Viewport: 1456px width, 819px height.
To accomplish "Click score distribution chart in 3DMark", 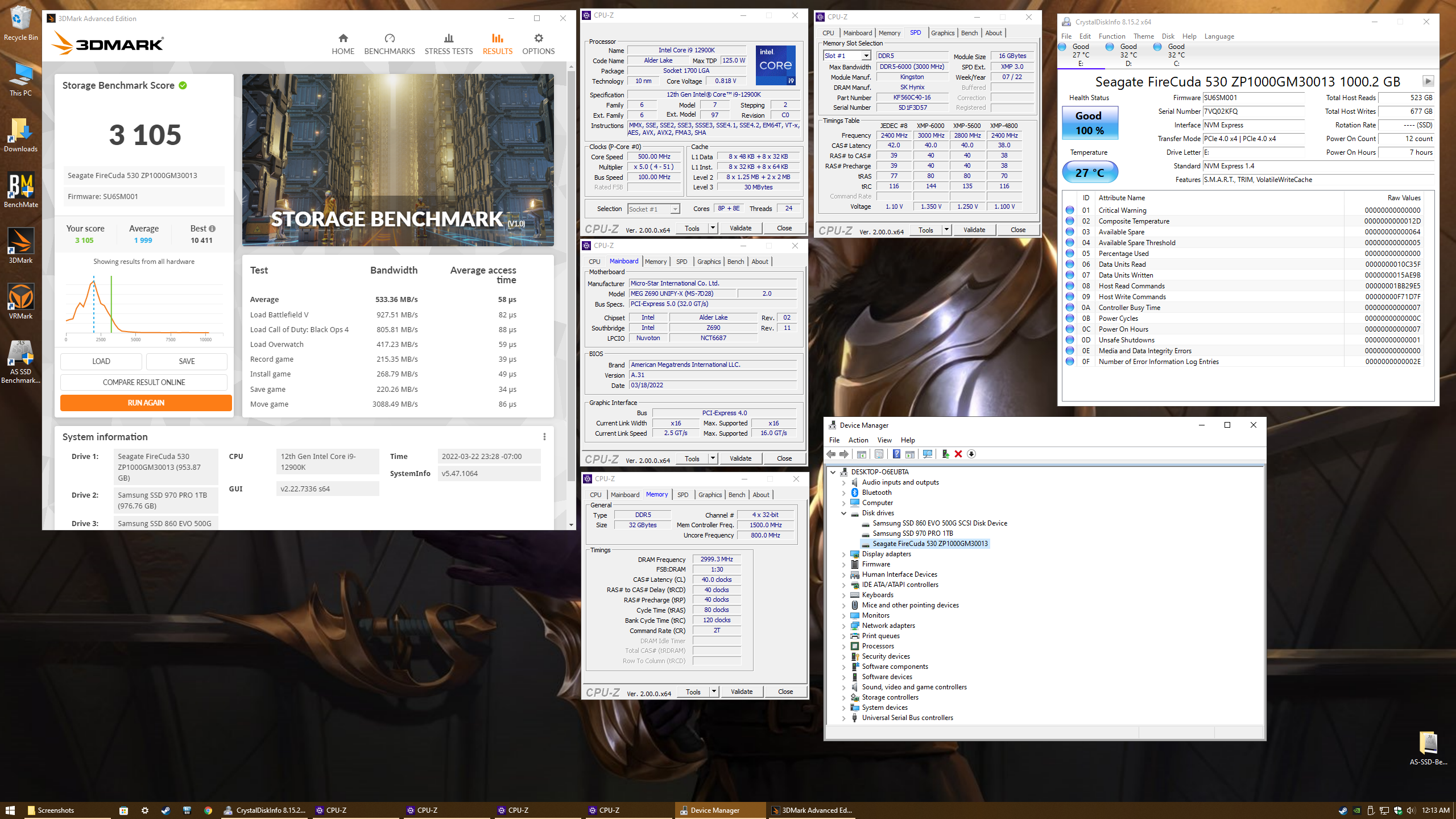I will coord(144,307).
